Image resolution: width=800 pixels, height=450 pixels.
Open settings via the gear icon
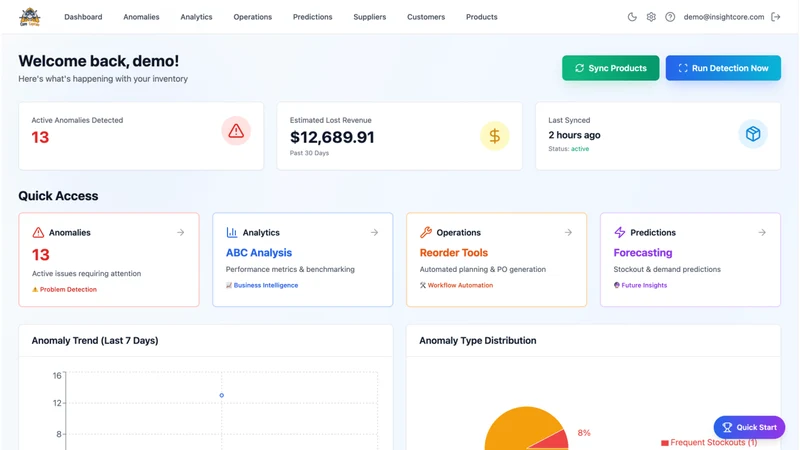(x=651, y=17)
